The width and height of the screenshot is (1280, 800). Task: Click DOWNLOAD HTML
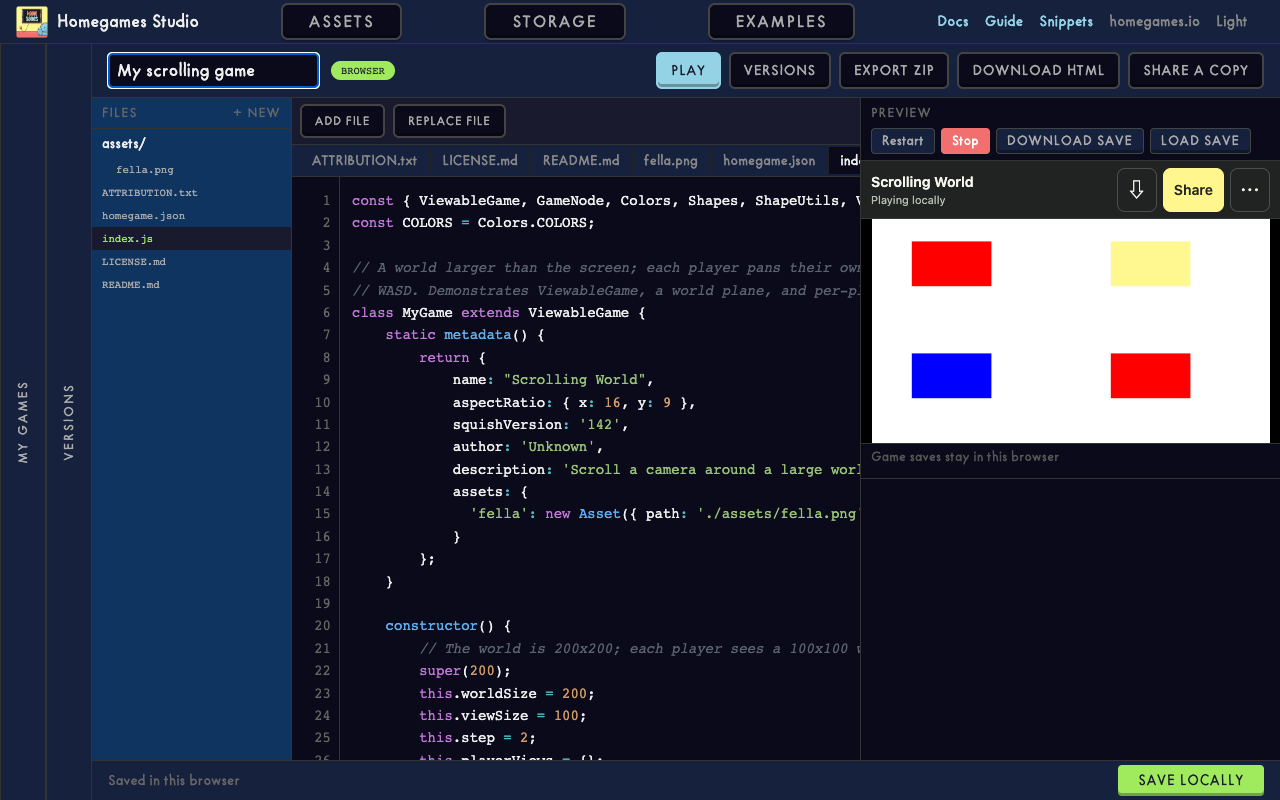click(x=1038, y=70)
